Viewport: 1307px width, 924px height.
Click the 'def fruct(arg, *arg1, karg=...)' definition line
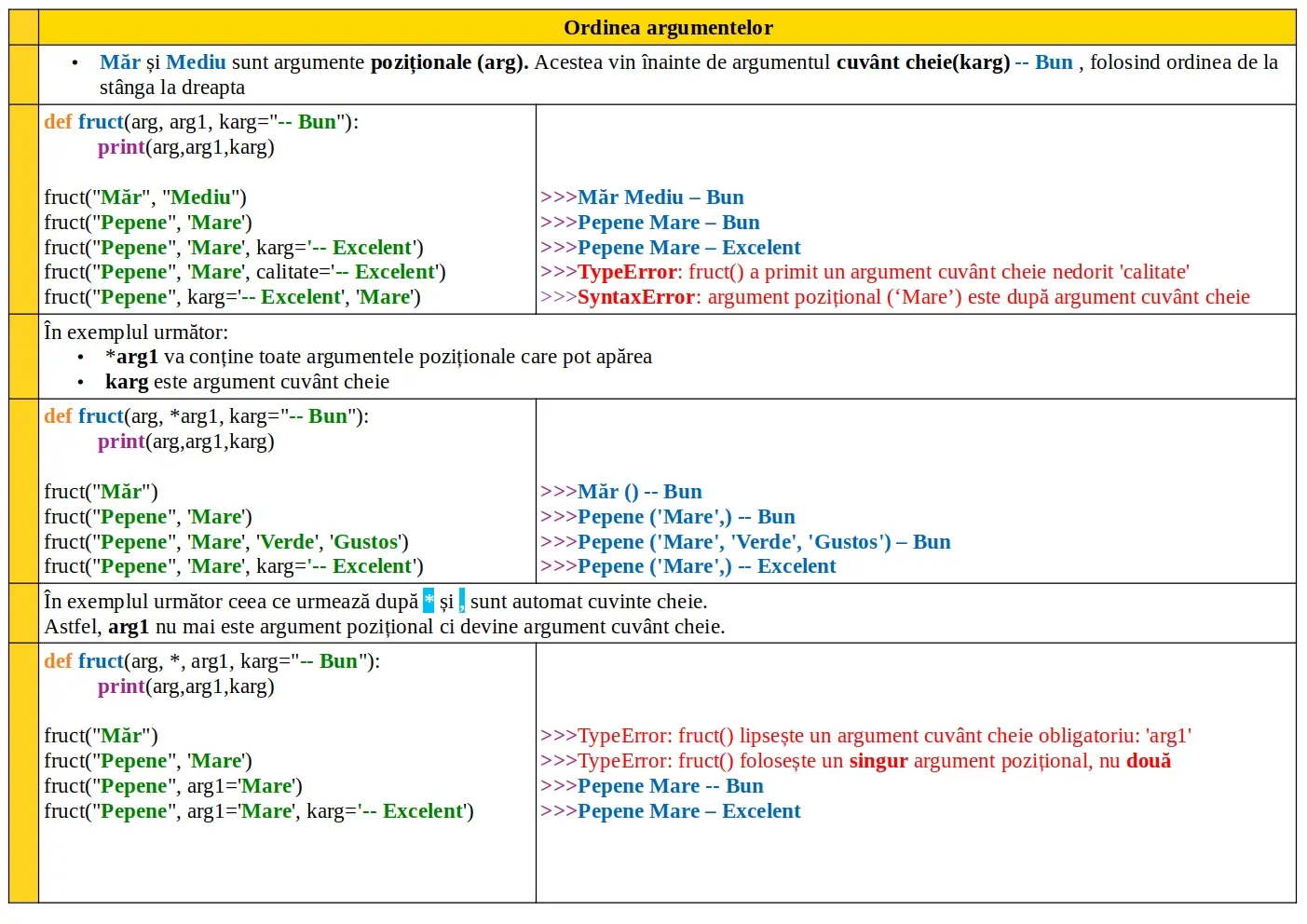(x=206, y=416)
